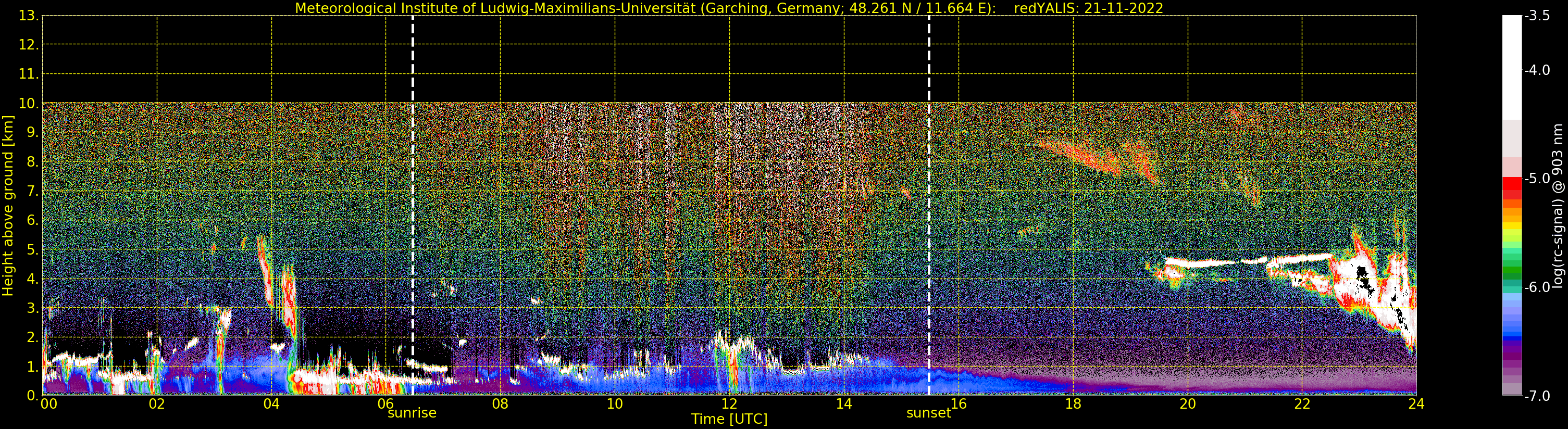Click the time tick label '04'

click(x=271, y=403)
